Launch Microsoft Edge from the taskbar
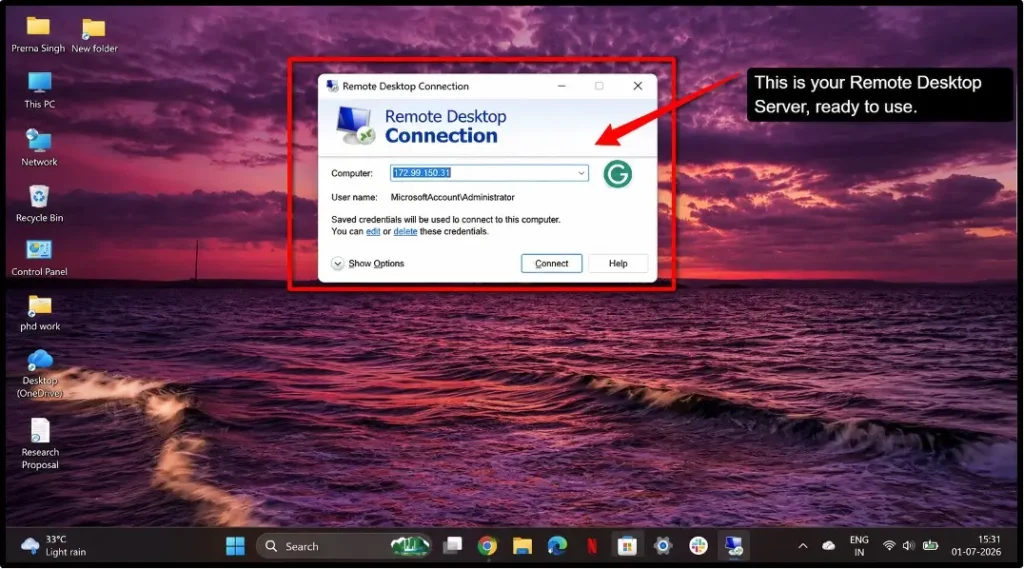Screen dimensions: 1024x569 point(557,545)
